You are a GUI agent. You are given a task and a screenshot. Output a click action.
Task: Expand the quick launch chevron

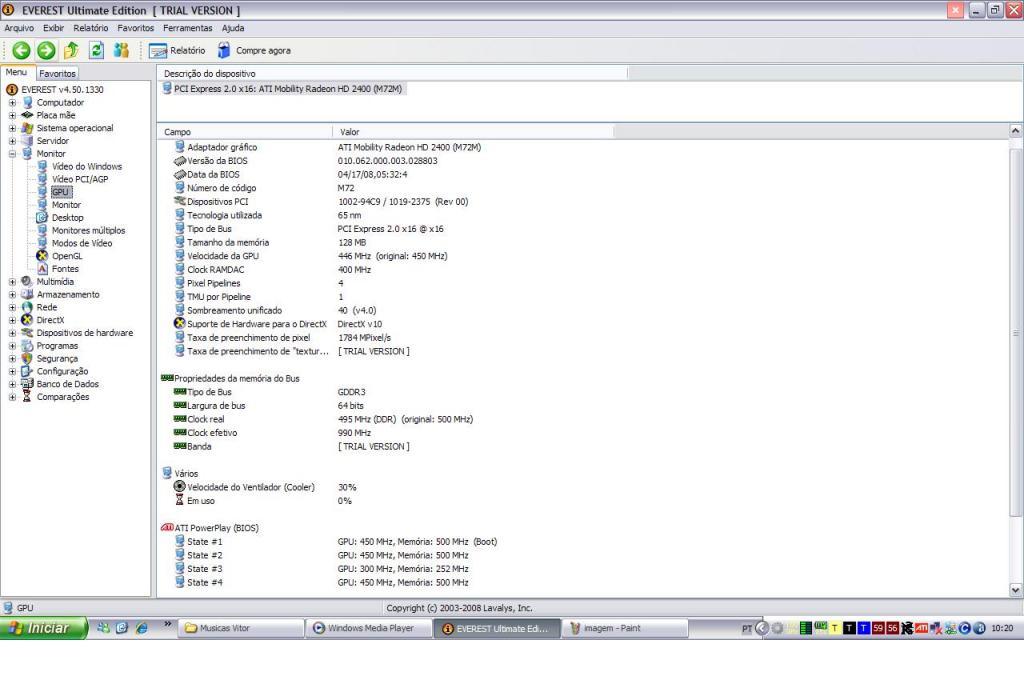click(167, 624)
